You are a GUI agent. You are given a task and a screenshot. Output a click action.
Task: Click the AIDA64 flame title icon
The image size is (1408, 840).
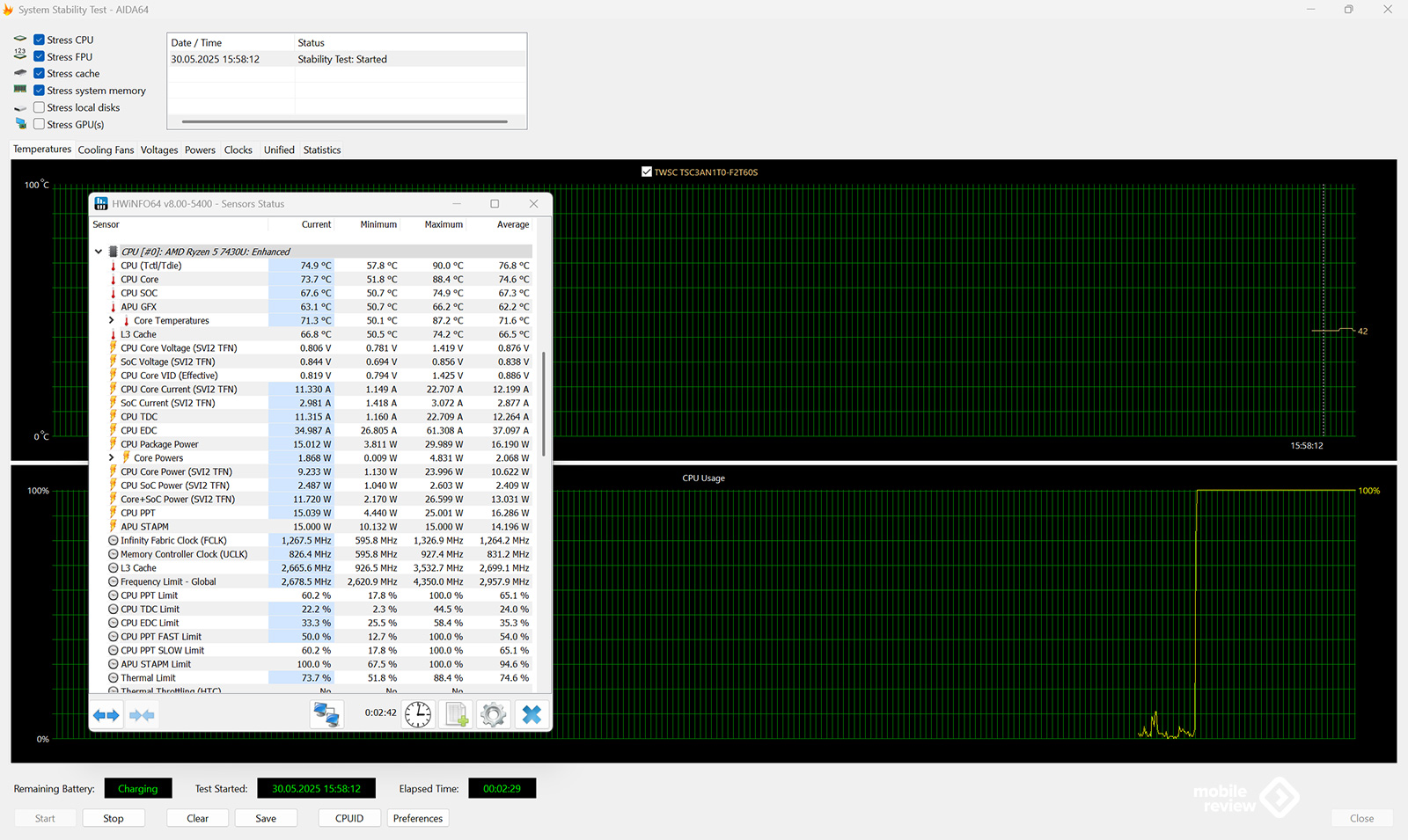[x=8, y=10]
